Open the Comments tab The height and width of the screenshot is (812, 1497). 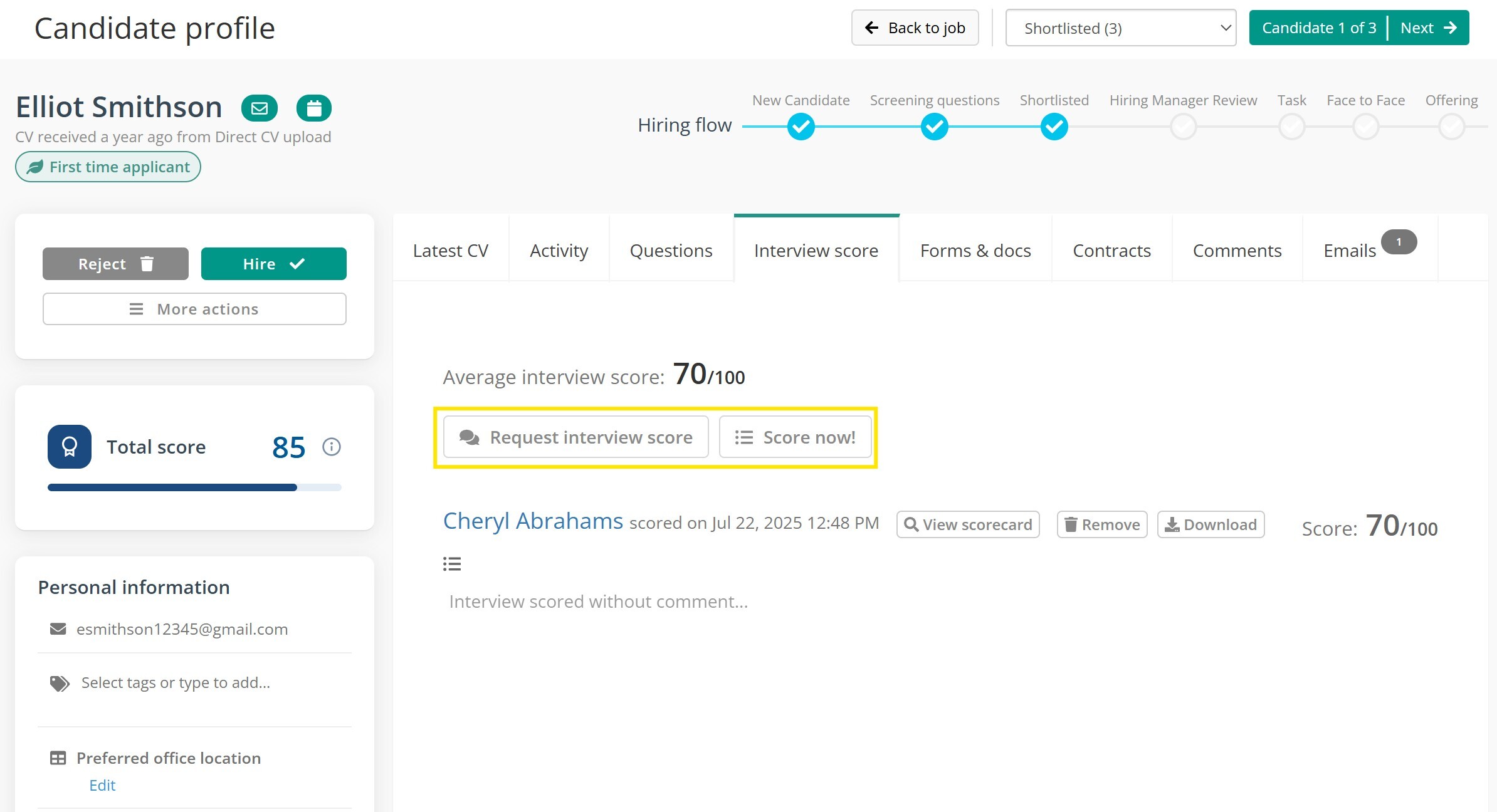tap(1237, 250)
